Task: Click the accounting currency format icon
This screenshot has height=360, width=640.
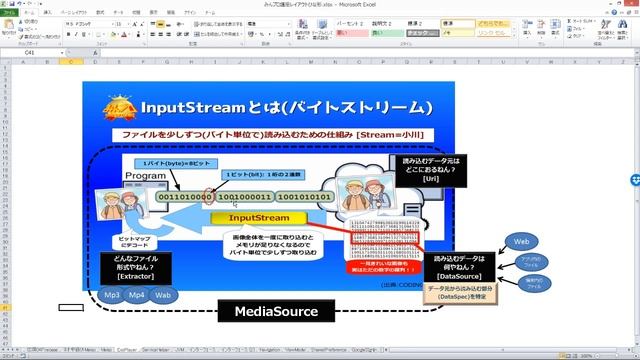Action: 251,35
